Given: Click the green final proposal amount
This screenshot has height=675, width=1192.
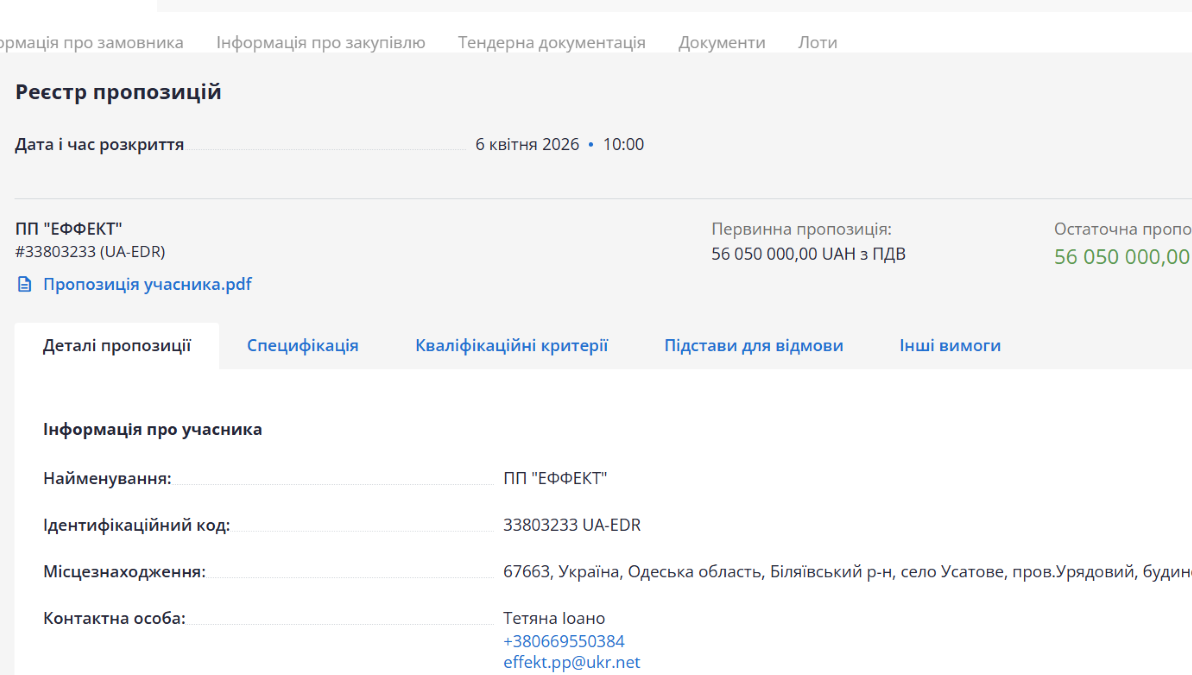Looking at the screenshot, I should pyautogui.click(x=1121, y=257).
